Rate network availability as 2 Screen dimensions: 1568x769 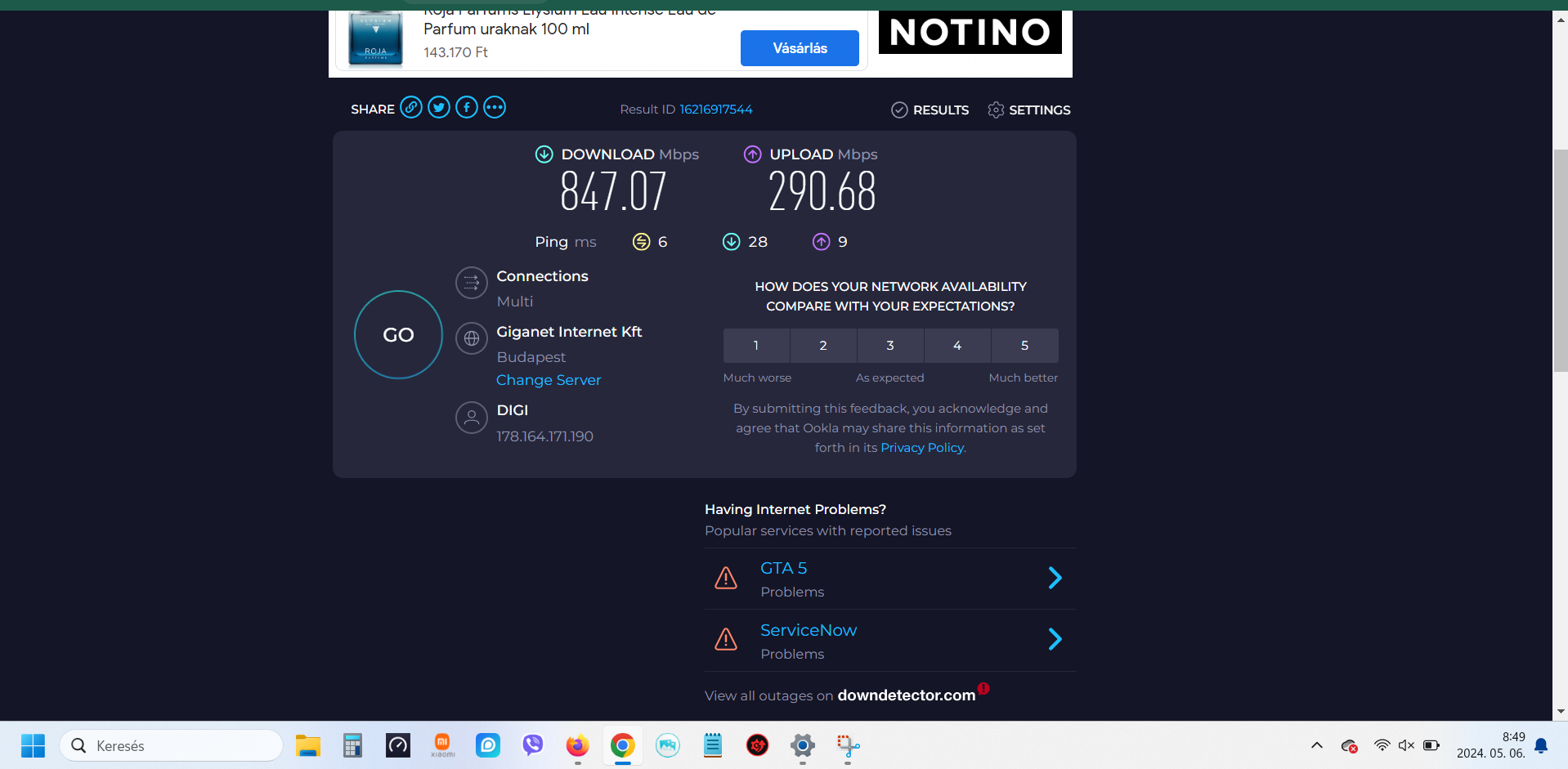coord(823,346)
